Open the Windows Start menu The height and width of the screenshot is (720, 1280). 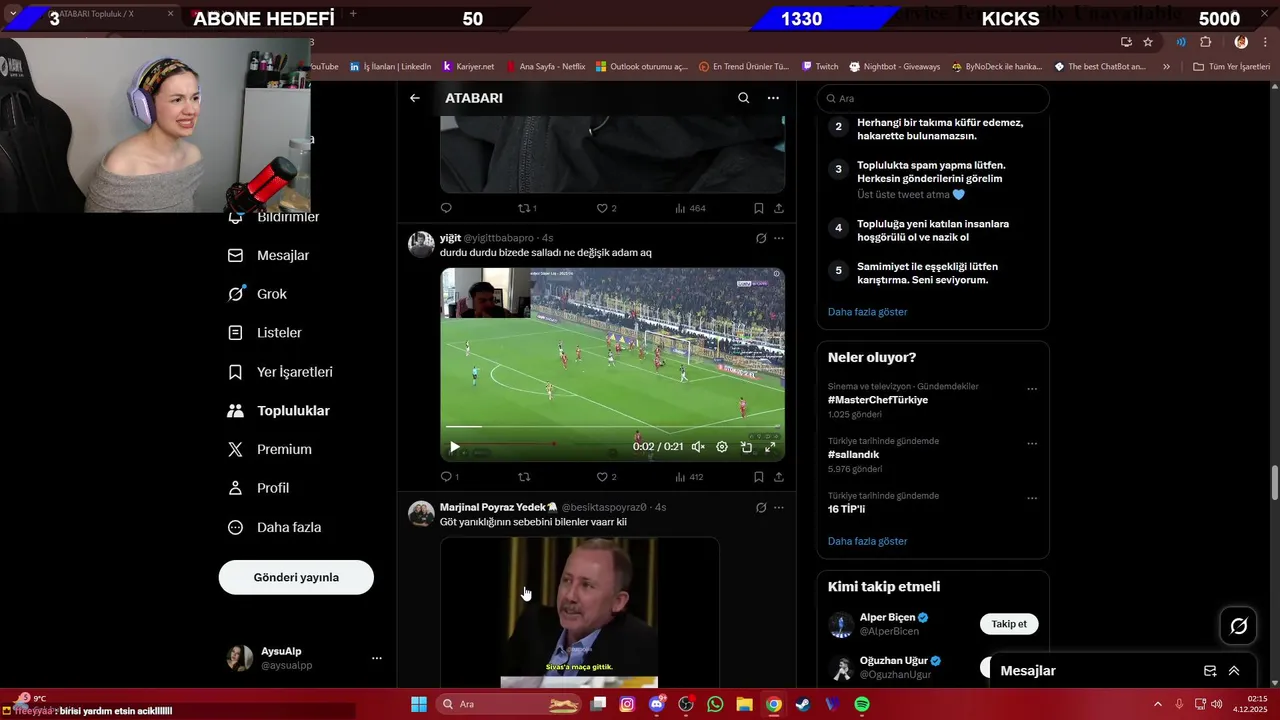pos(419,704)
